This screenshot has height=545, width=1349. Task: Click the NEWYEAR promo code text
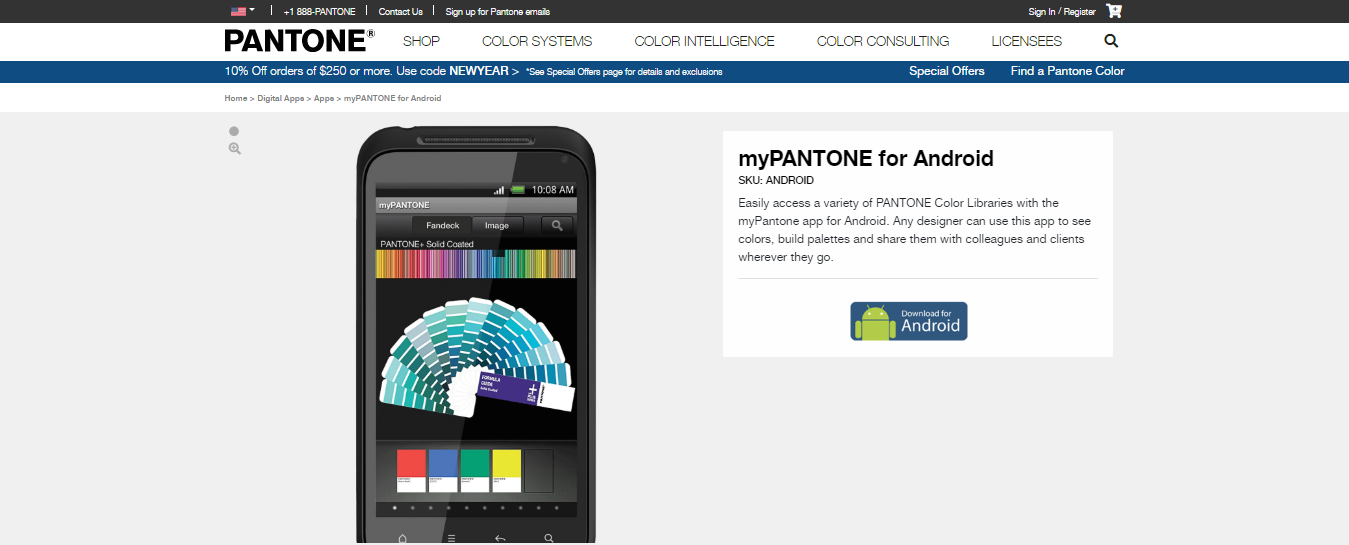(479, 71)
